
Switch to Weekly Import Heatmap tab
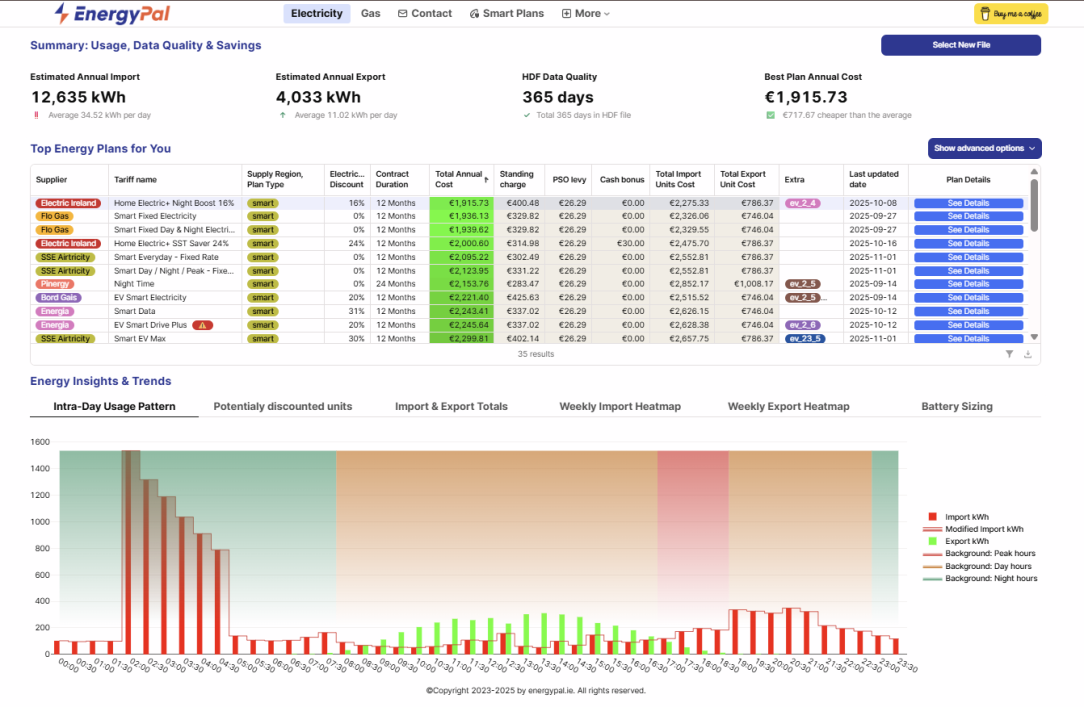point(620,406)
